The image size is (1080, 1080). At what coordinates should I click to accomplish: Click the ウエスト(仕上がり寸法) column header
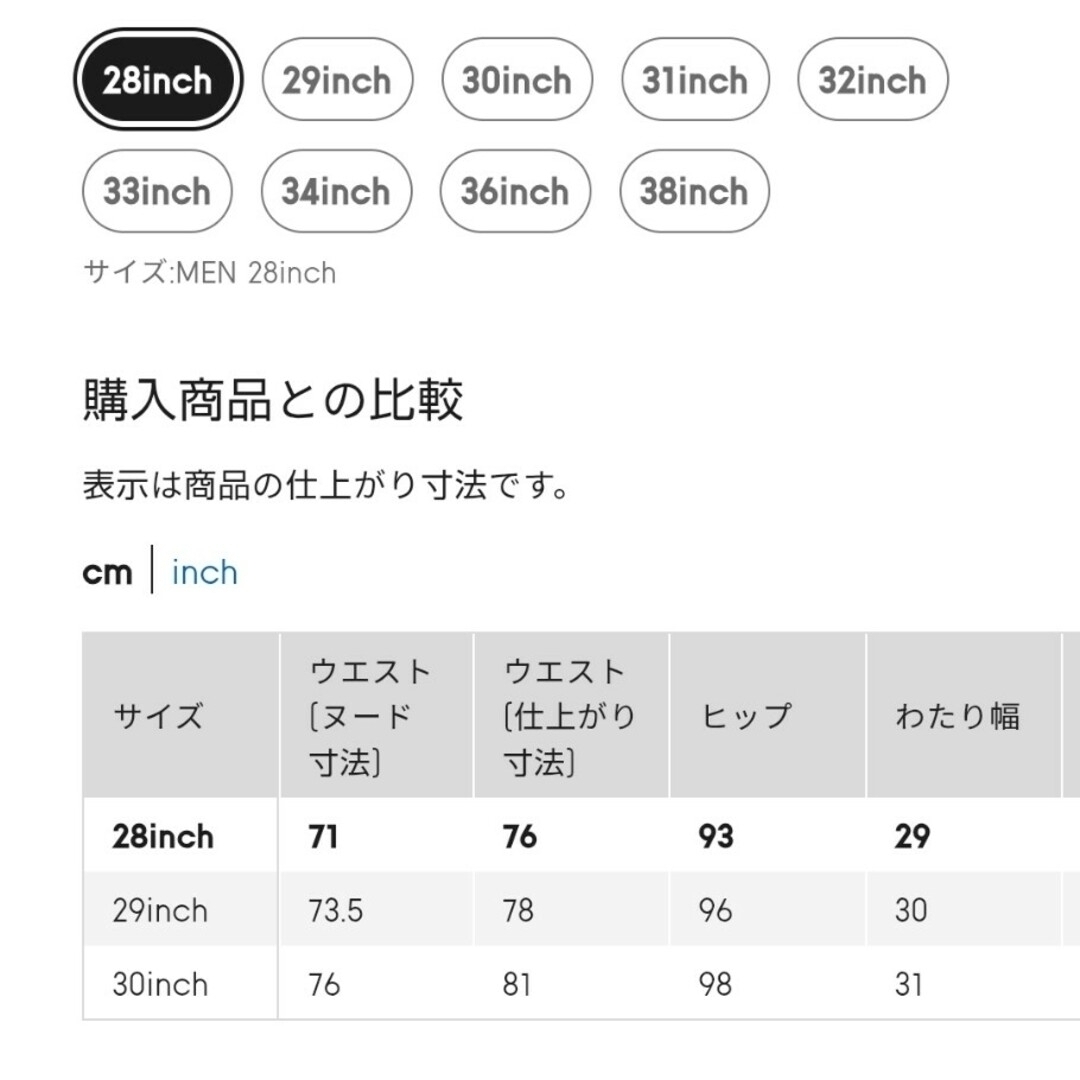coord(571,716)
